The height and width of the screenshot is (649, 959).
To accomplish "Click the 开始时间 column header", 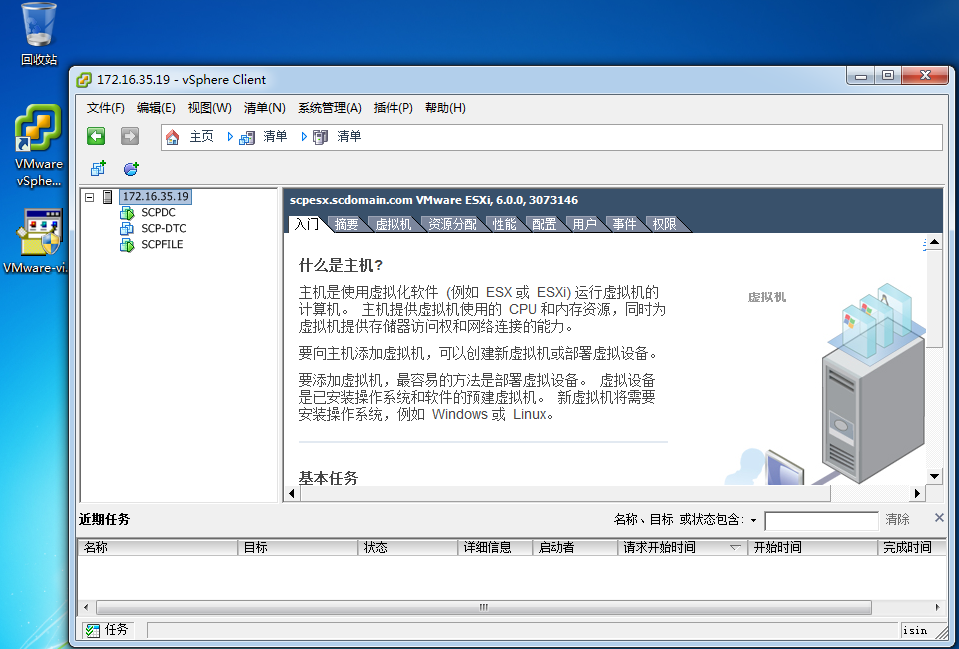I will coord(812,547).
